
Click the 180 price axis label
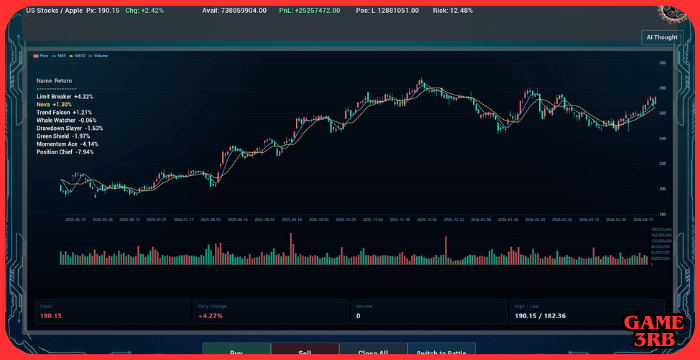662,214
